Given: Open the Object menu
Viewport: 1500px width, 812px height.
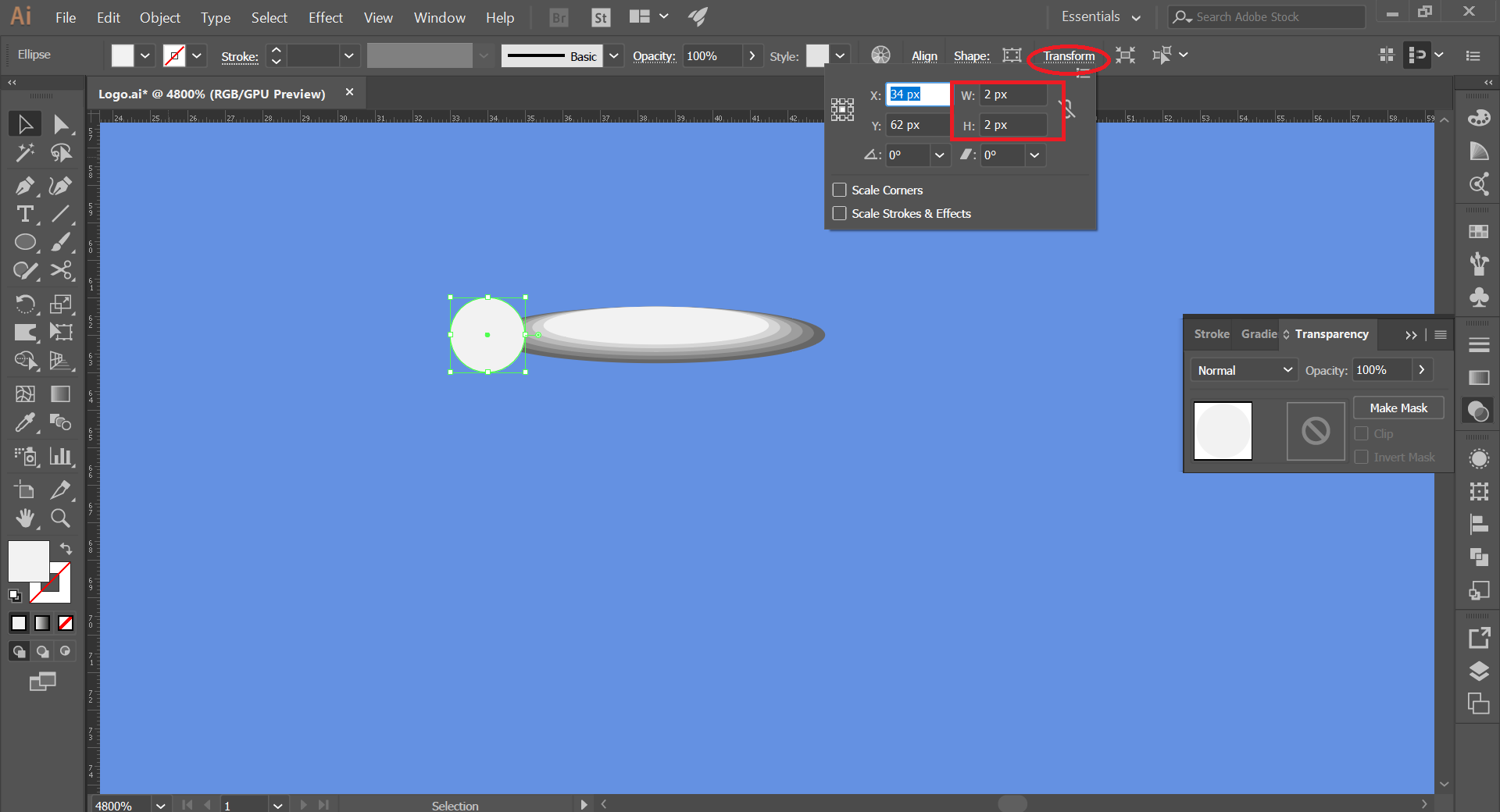Looking at the screenshot, I should click(160, 17).
